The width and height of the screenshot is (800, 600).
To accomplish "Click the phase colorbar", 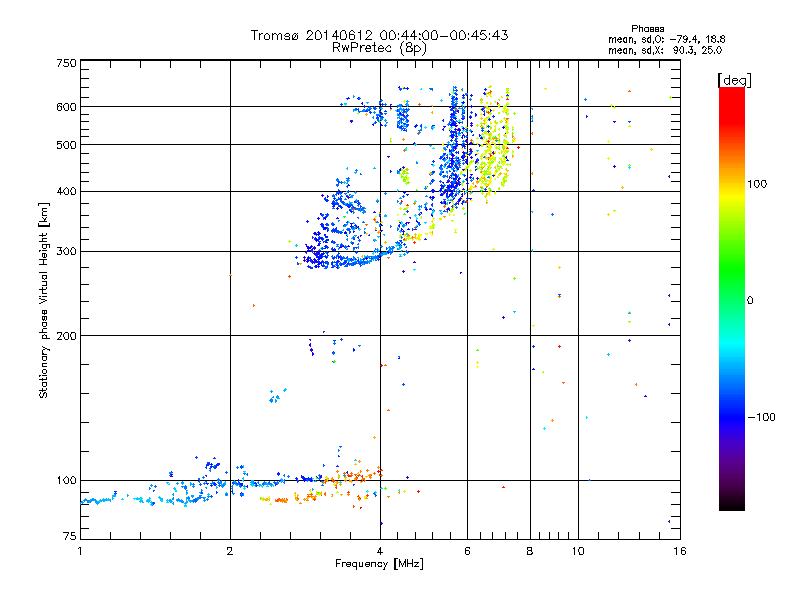I will point(732,298).
